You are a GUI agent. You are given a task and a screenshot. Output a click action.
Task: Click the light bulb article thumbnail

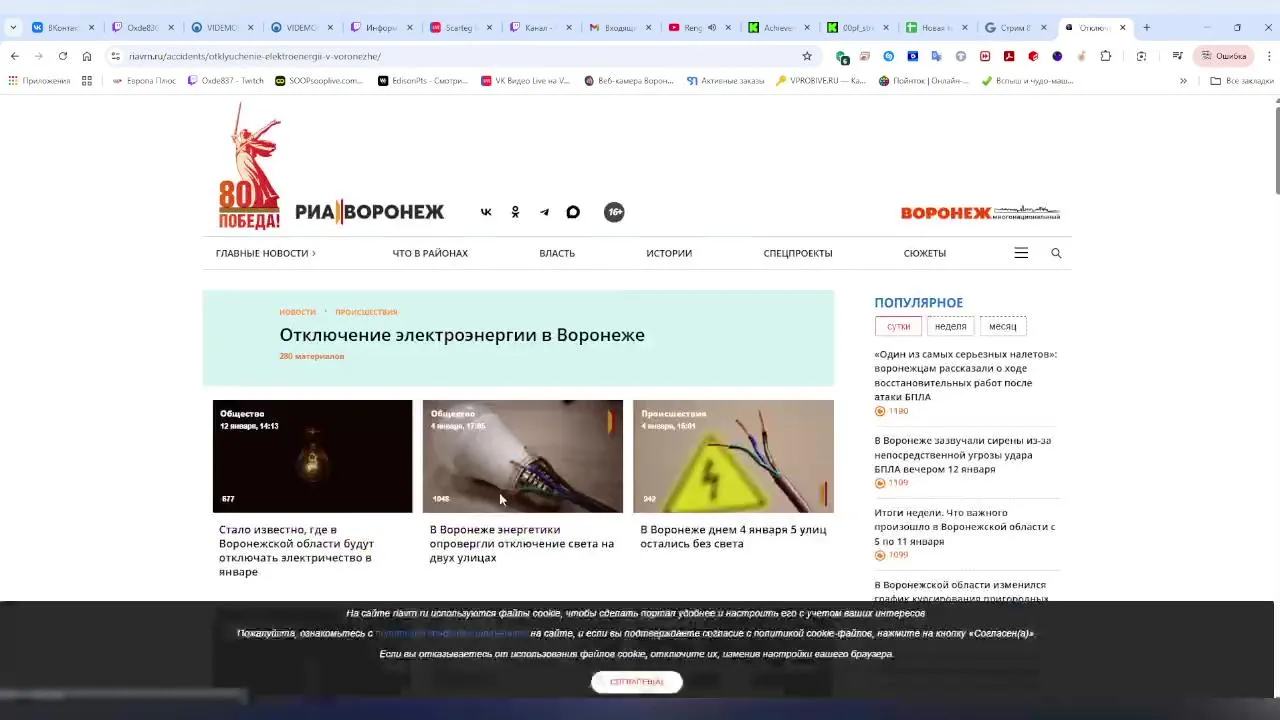312,456
